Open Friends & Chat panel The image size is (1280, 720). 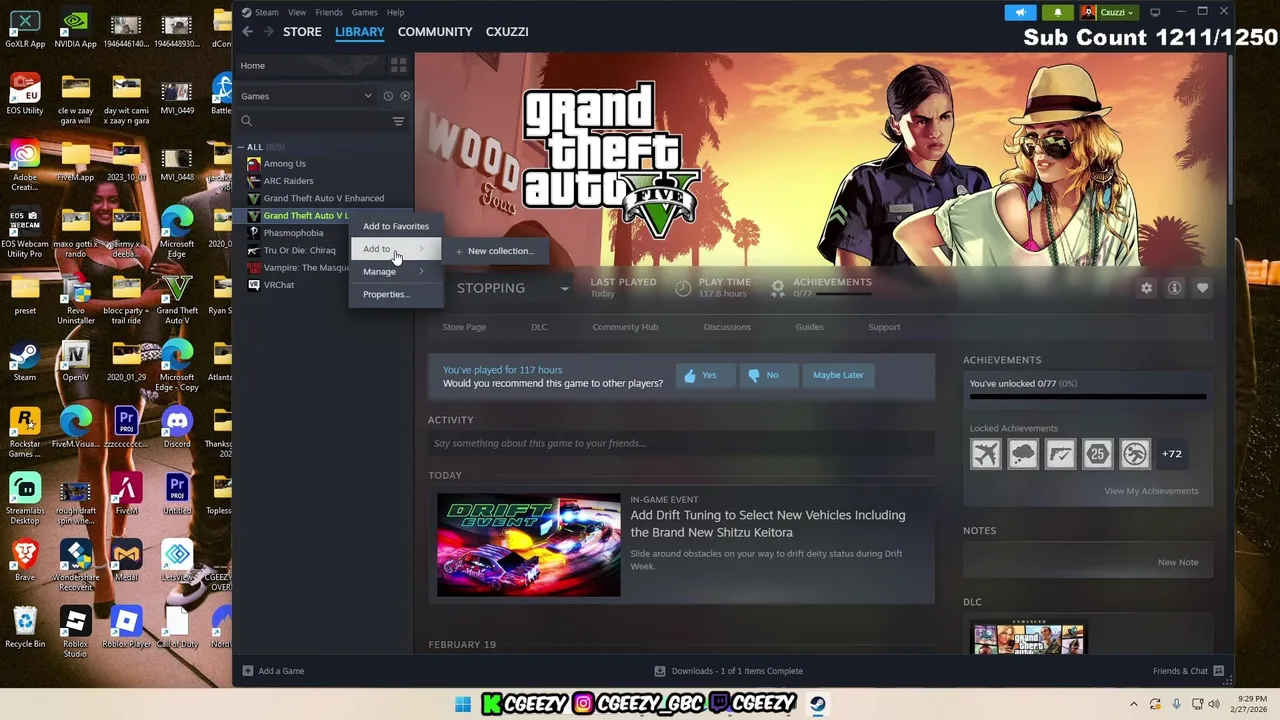tap(1188, 671)
